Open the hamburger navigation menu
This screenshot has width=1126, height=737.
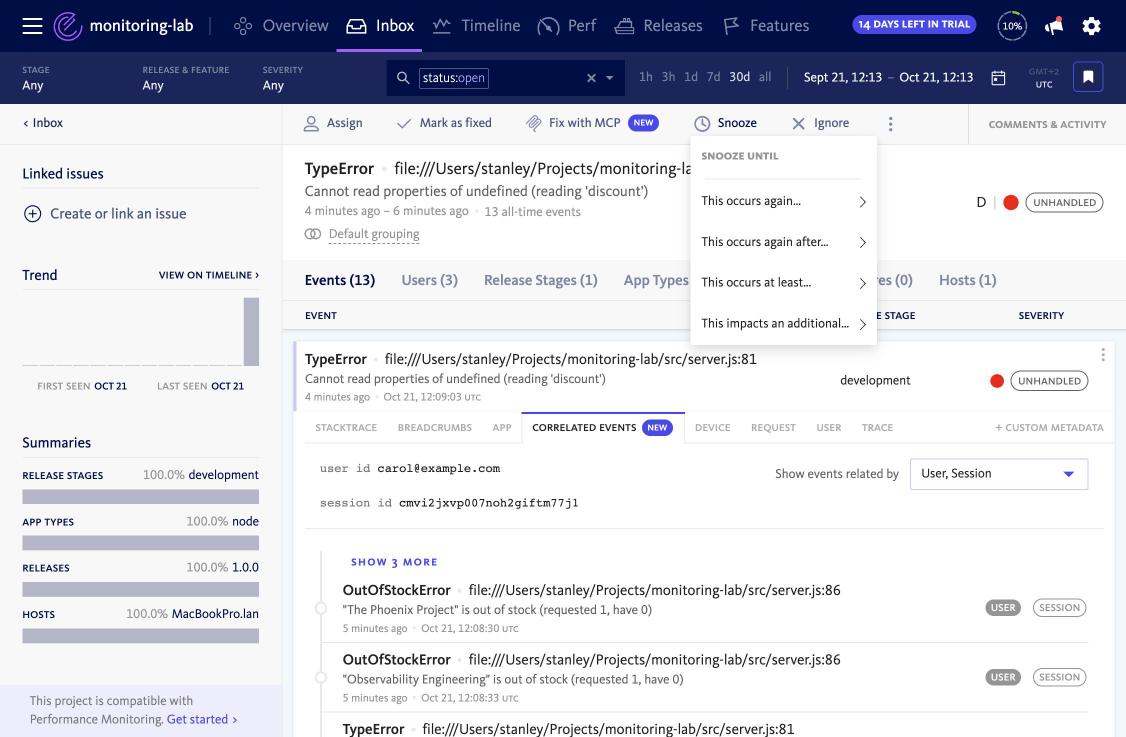click(x=32, y=27)
